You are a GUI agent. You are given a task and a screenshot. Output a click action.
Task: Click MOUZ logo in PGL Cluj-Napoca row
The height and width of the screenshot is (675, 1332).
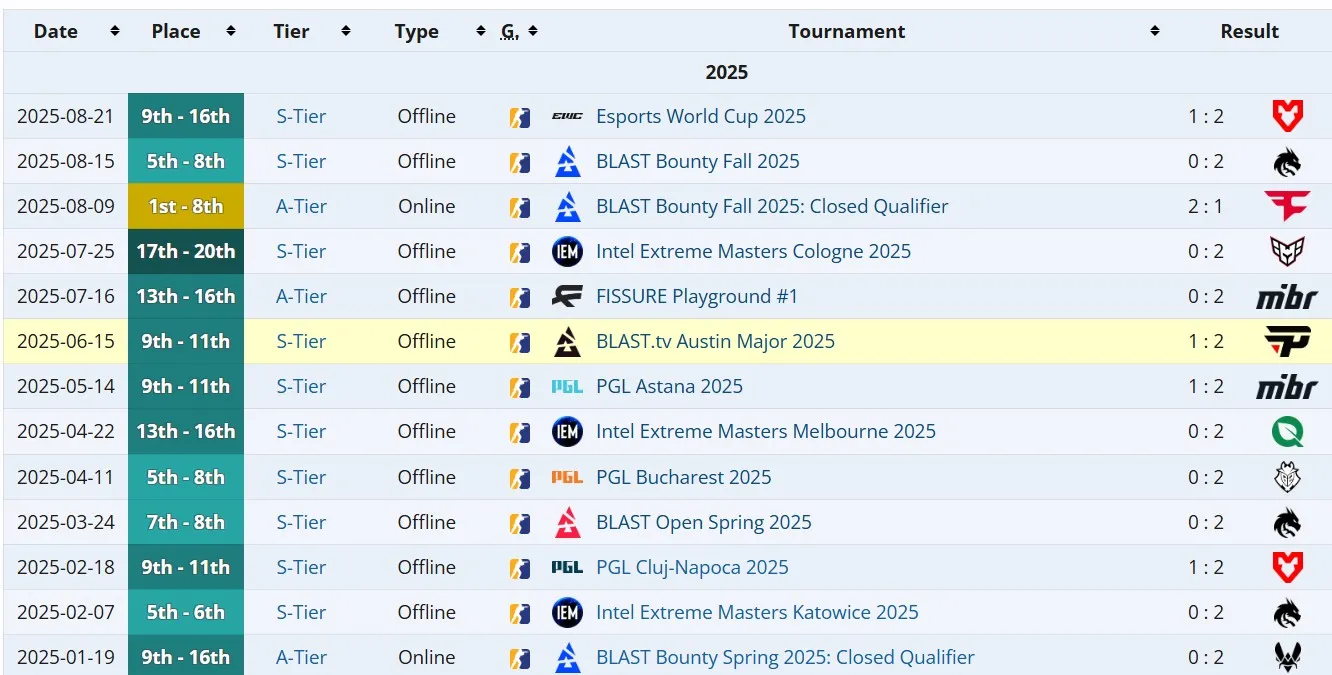(x=1287, y=567)
